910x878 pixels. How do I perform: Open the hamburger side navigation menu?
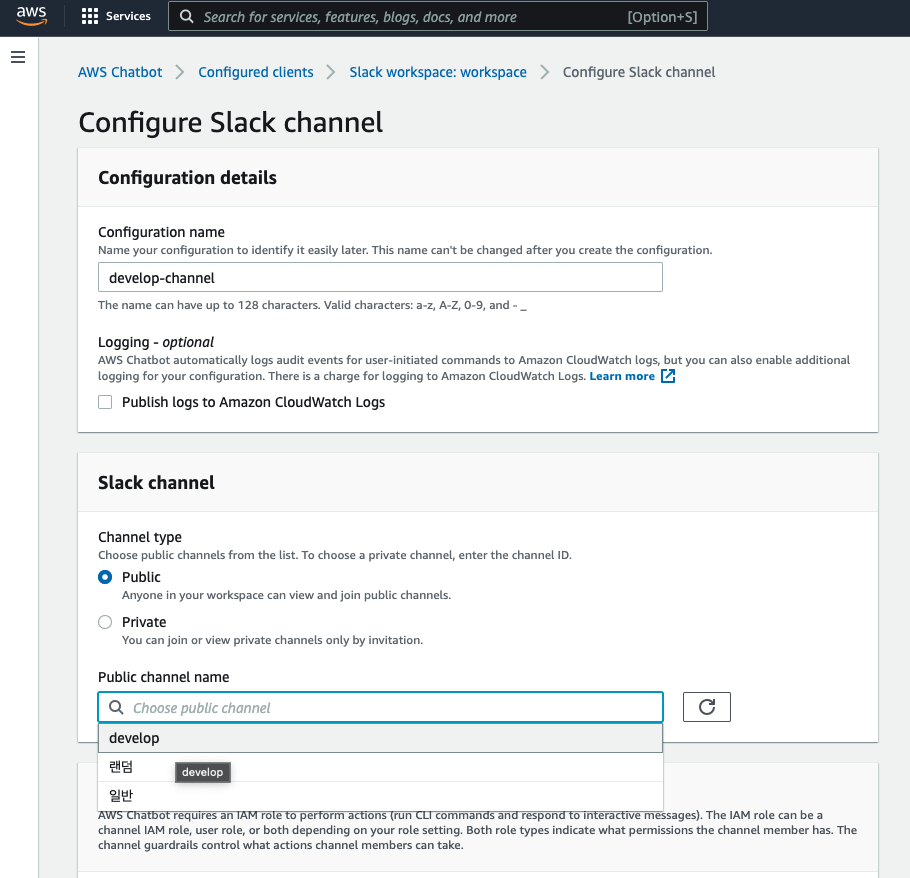pos(18,57)
